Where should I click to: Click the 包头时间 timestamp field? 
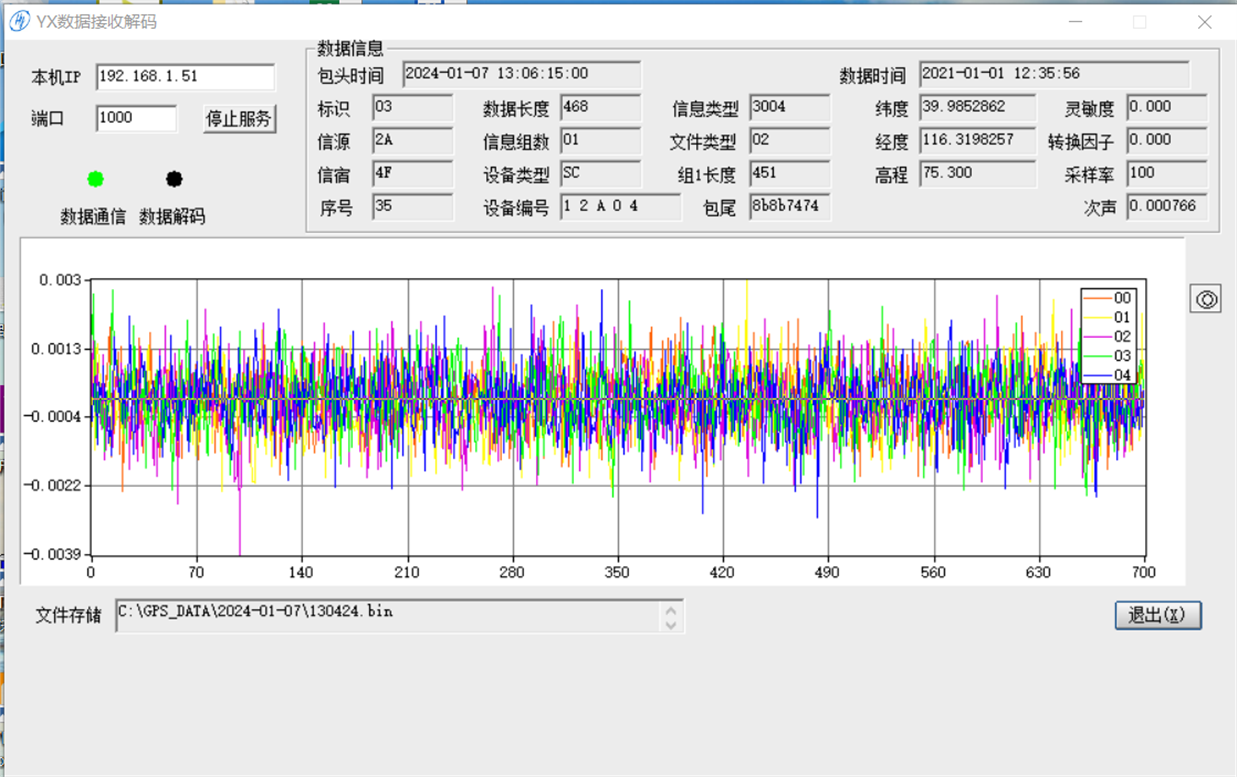pos(521,74)
